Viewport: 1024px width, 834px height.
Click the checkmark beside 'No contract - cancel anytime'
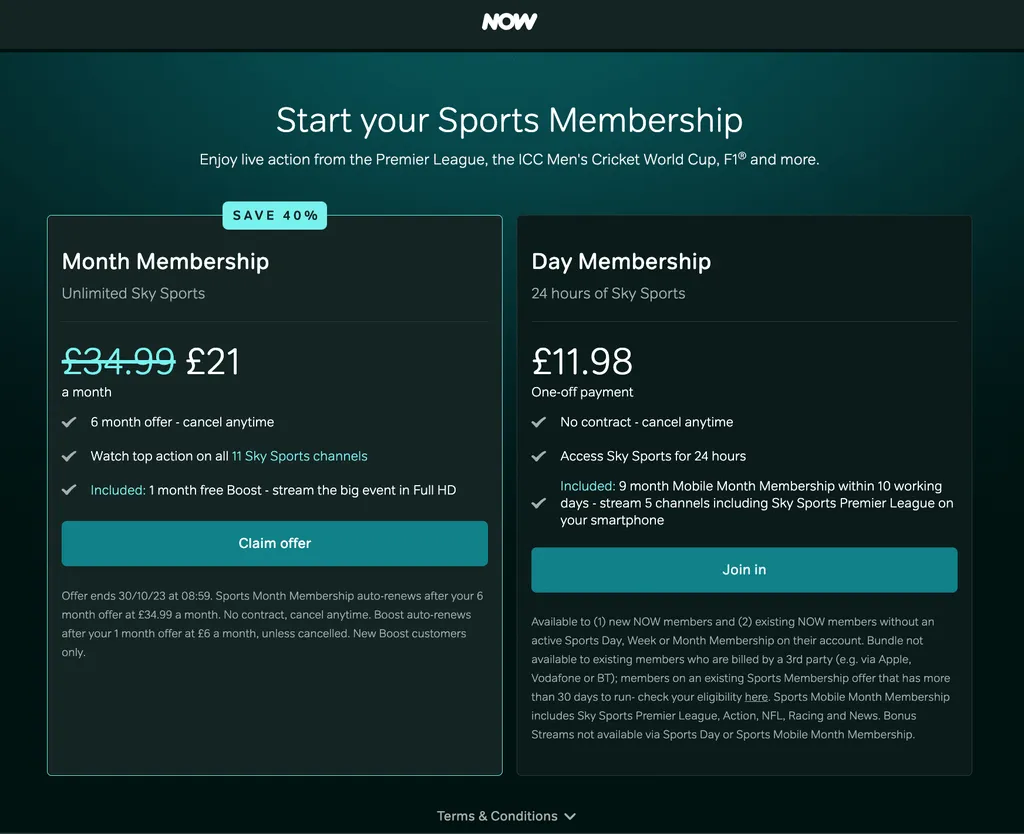539,422
